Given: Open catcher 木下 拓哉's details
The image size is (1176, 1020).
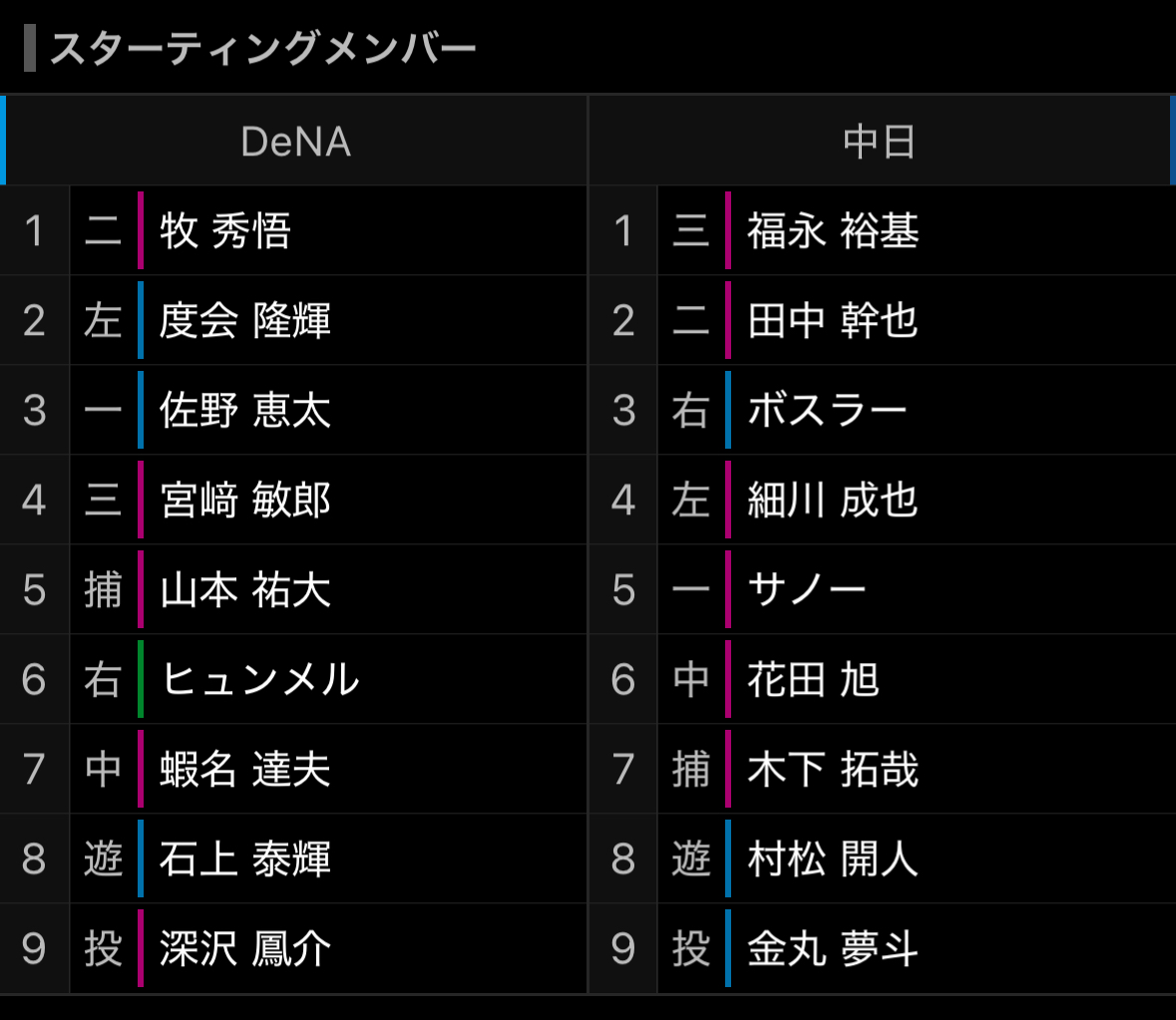Looking at the screenshot, I should [833, 770].
